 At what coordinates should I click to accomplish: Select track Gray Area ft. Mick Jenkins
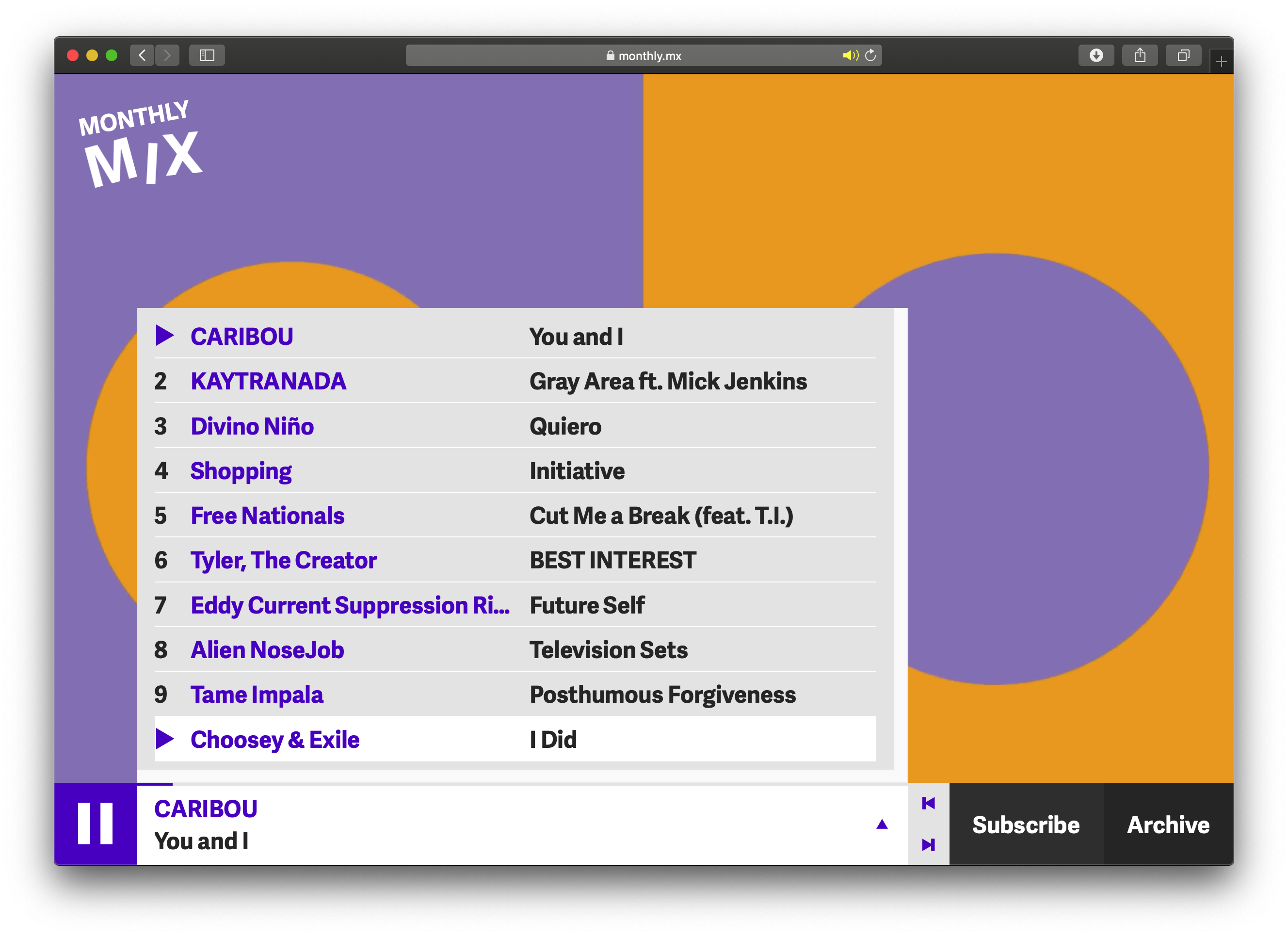(668, 381)
